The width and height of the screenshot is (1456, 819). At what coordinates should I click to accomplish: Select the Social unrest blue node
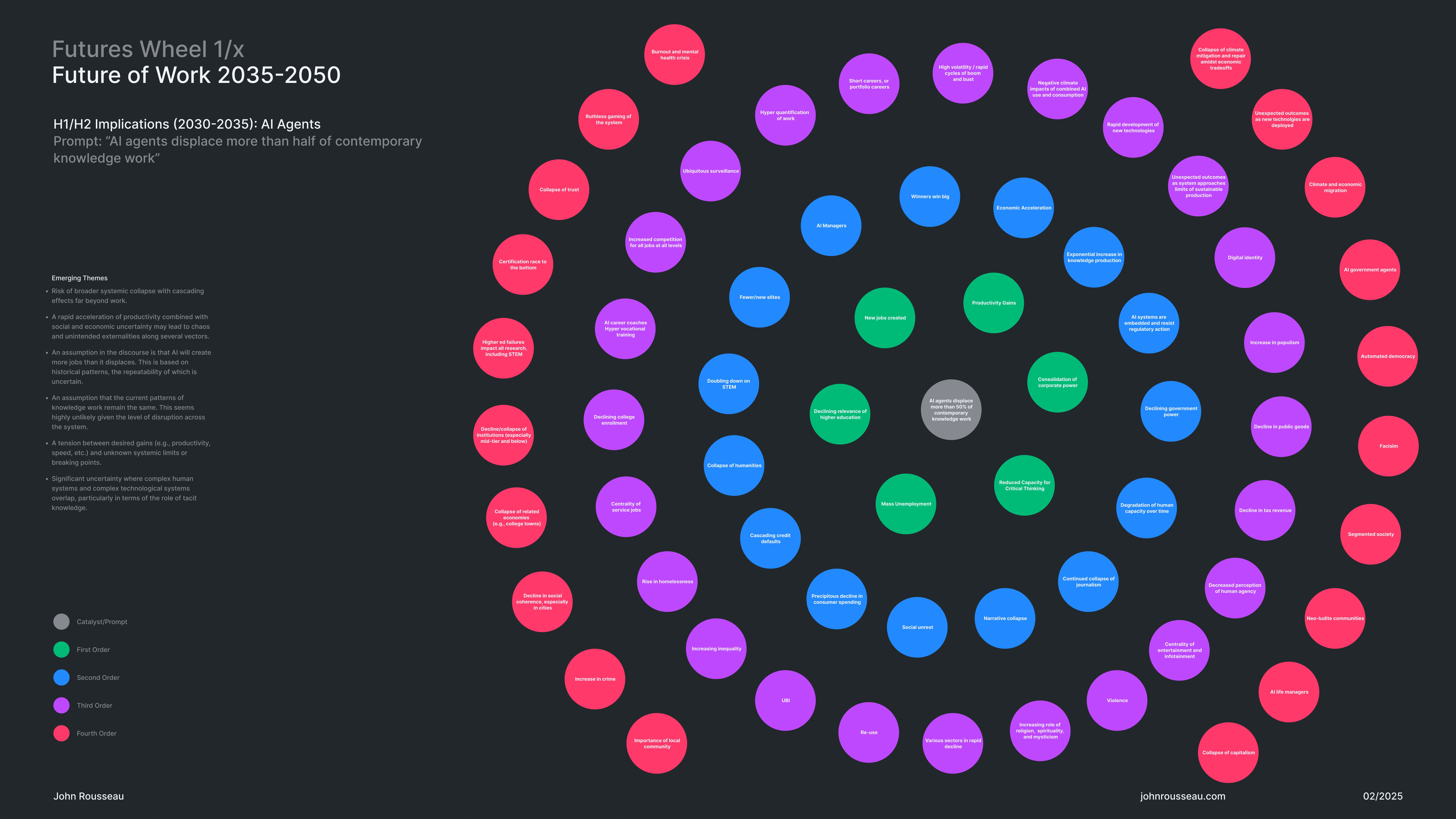[917, 627]
